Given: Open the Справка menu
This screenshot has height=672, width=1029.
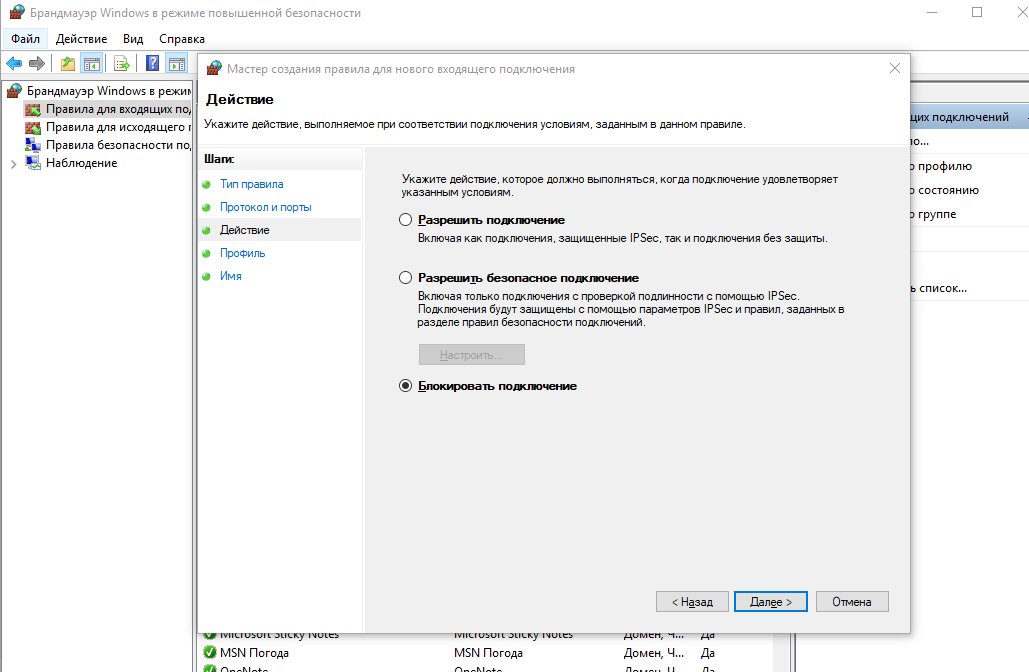Looking at the screenshot, I should coord(182,39).
